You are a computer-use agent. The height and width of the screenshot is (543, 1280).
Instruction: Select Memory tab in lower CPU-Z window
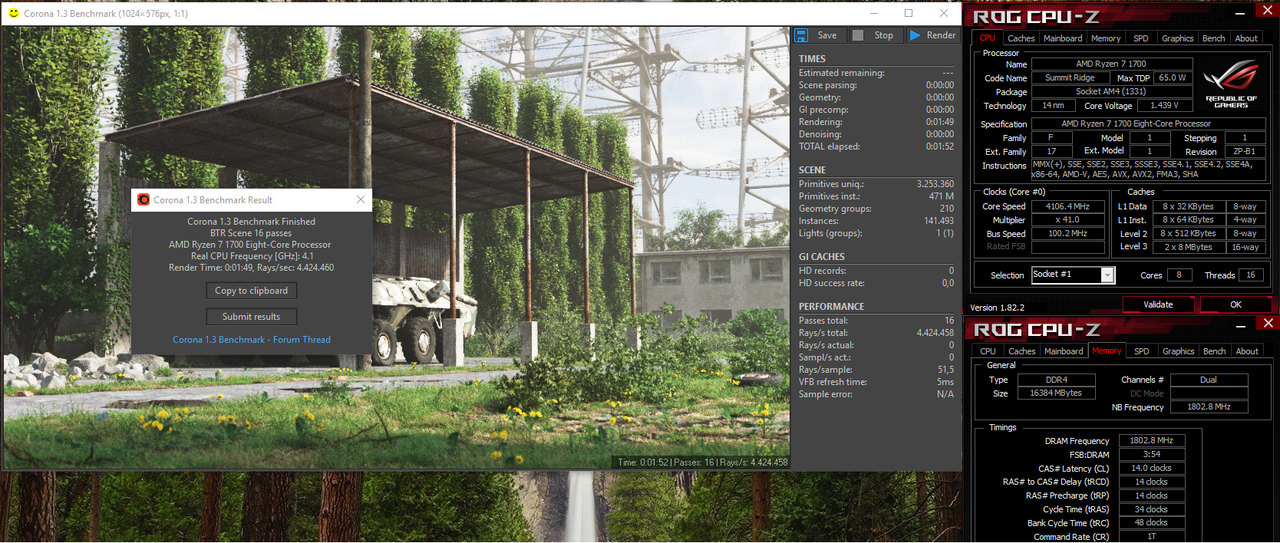1107,350
